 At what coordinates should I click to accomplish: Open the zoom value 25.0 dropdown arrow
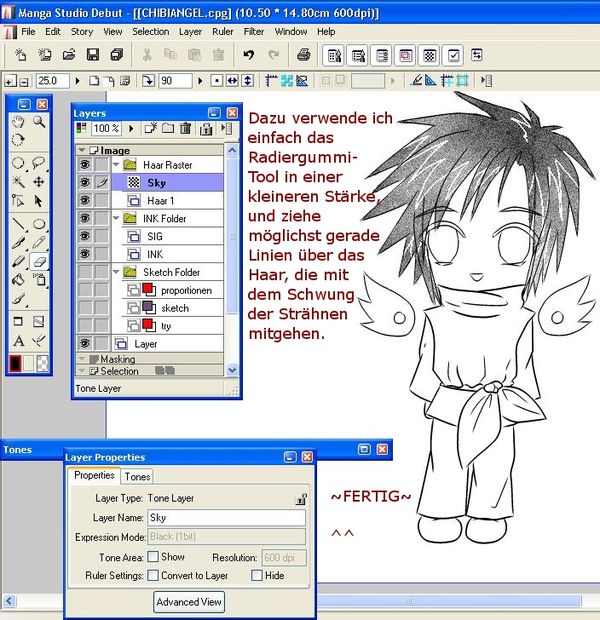[78, 81]
